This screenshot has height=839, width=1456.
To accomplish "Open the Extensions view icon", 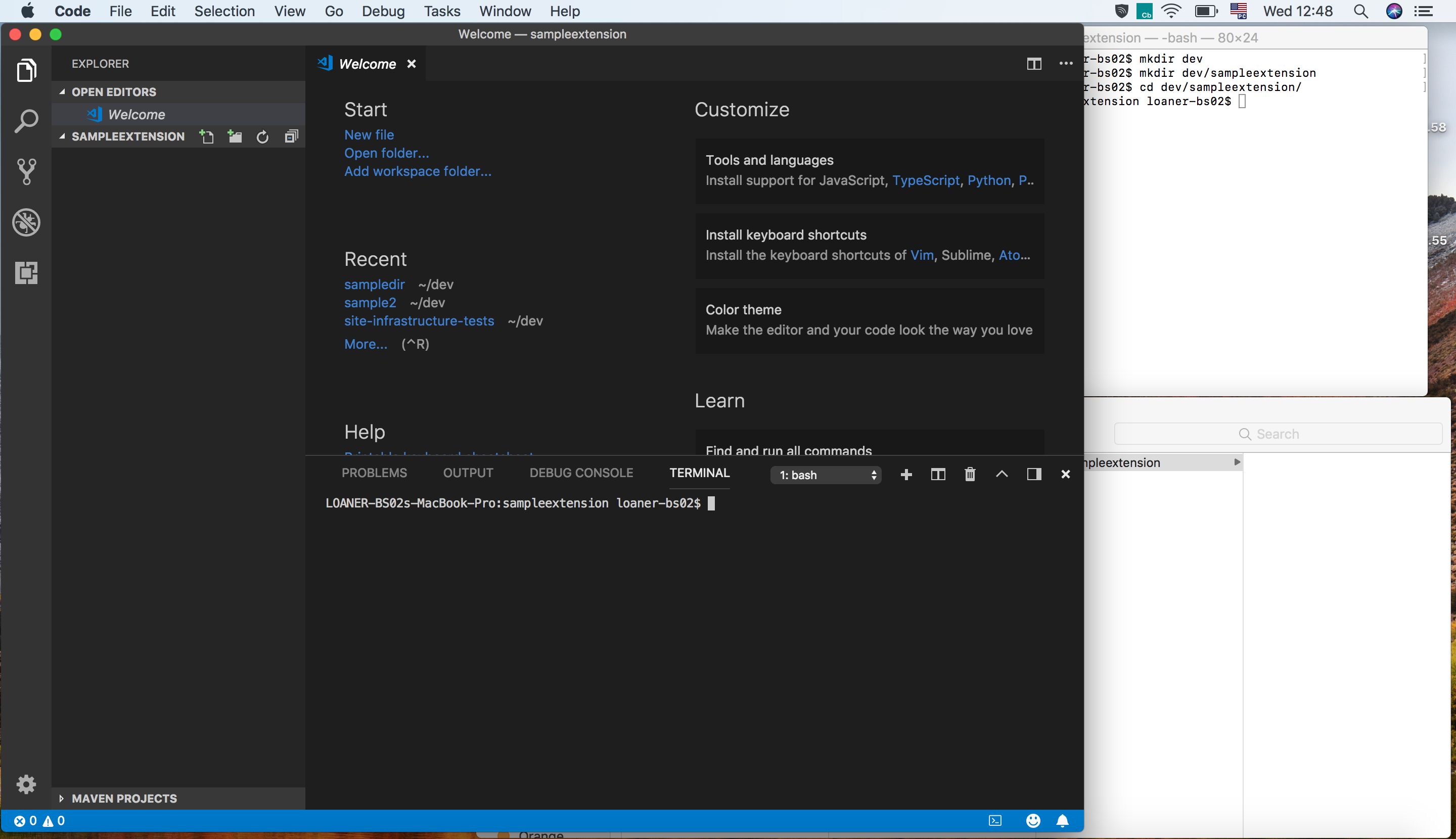I will point(26,272).
